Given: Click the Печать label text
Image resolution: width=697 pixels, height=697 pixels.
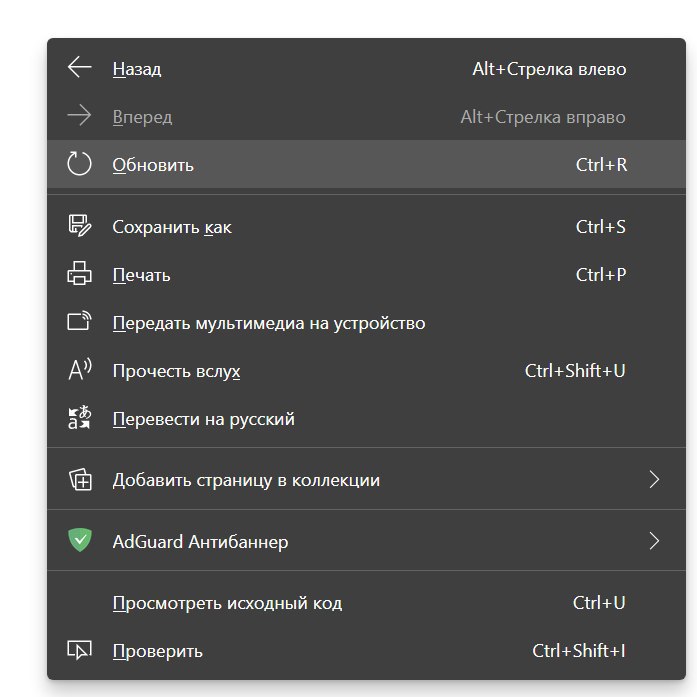Looking at the screenshot, I should [141, 275].
